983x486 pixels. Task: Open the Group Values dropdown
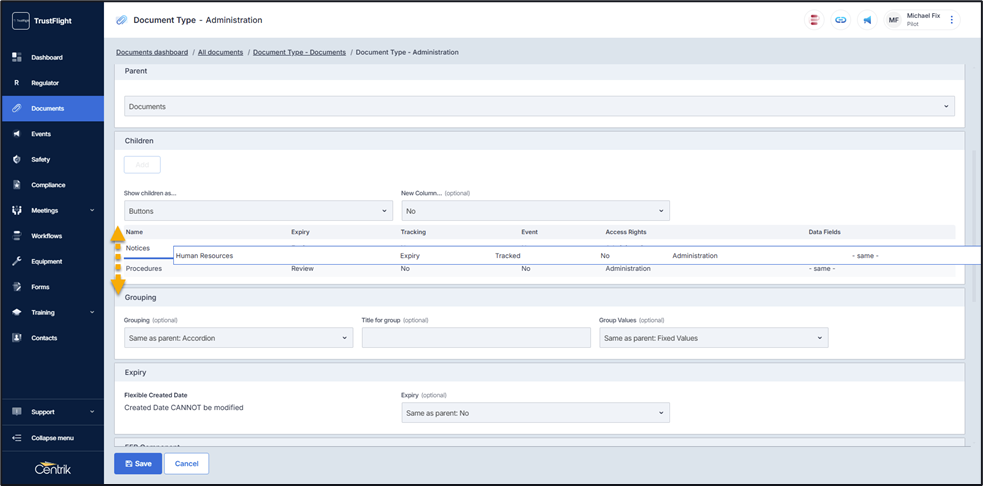pos(713,338)
